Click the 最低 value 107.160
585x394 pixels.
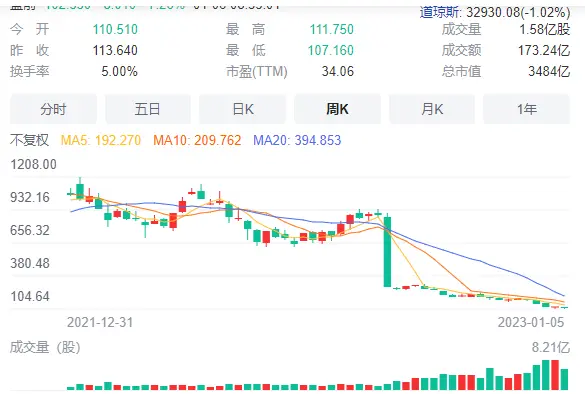331,50
